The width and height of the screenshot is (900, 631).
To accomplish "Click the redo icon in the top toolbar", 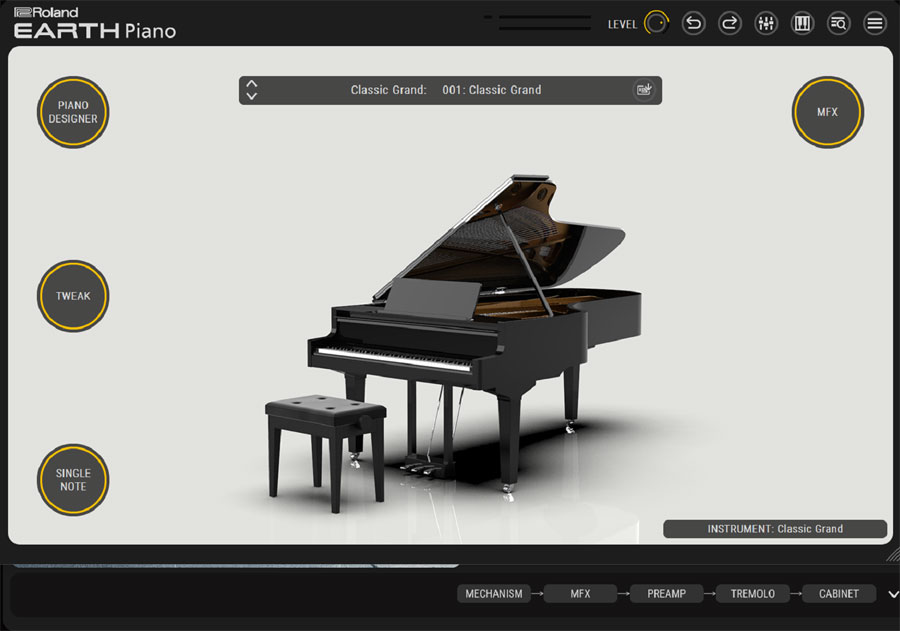I will coord(730,22).
